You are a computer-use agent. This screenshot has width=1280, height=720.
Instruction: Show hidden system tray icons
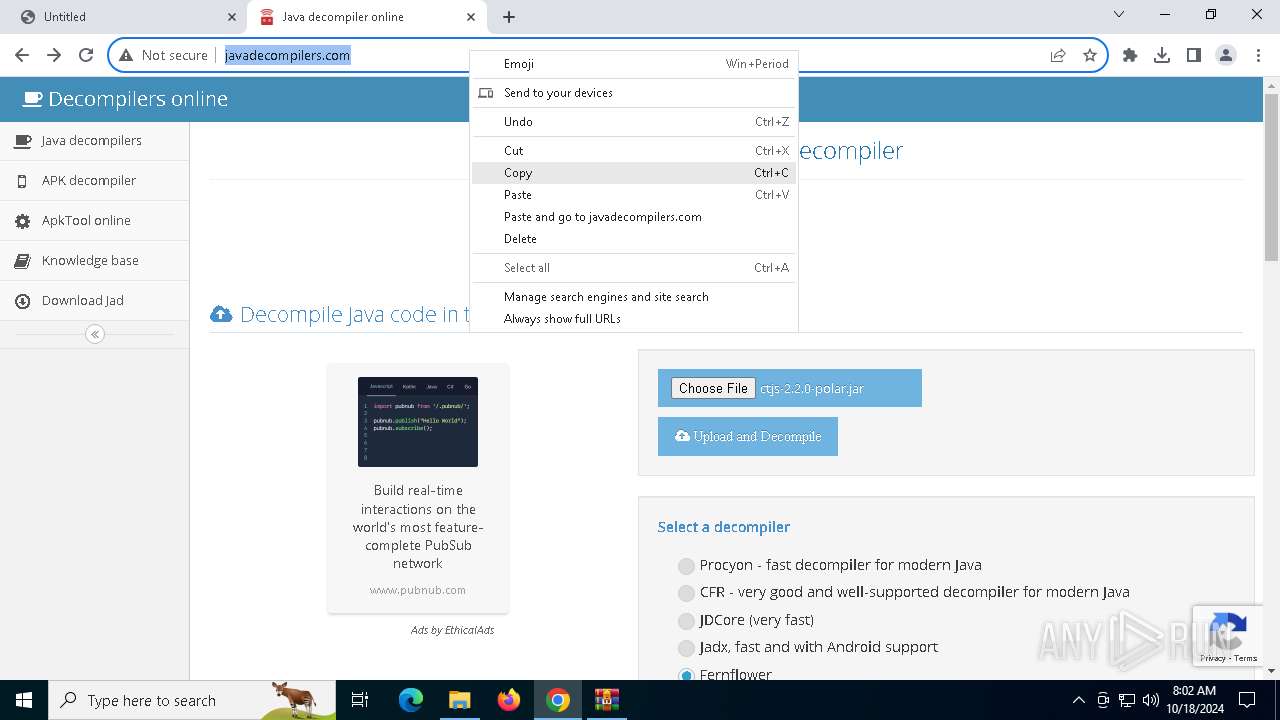click(1078, 700)
